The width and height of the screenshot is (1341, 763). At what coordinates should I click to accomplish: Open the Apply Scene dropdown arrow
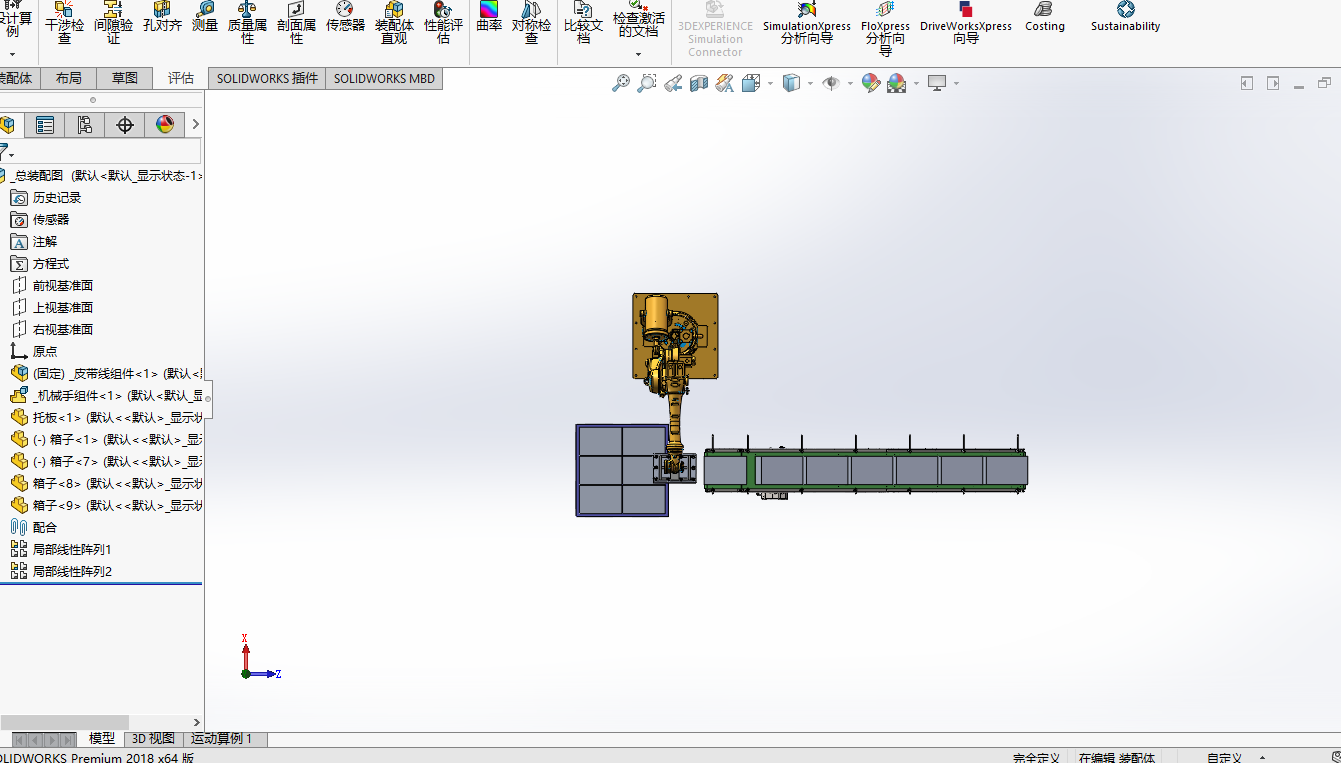point(916,84)
